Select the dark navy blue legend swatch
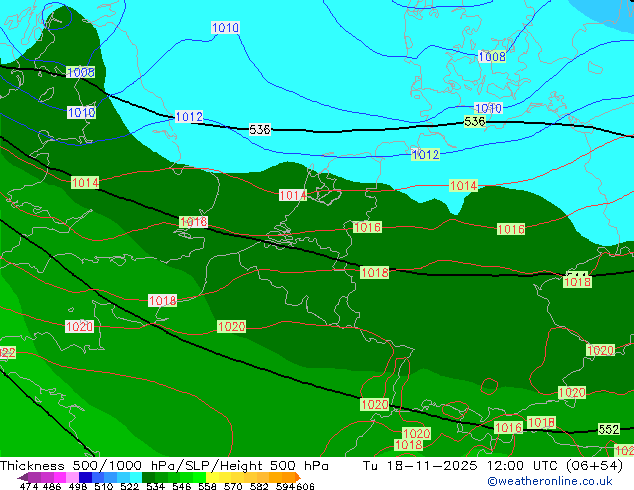634x490 pixels. 85,477
